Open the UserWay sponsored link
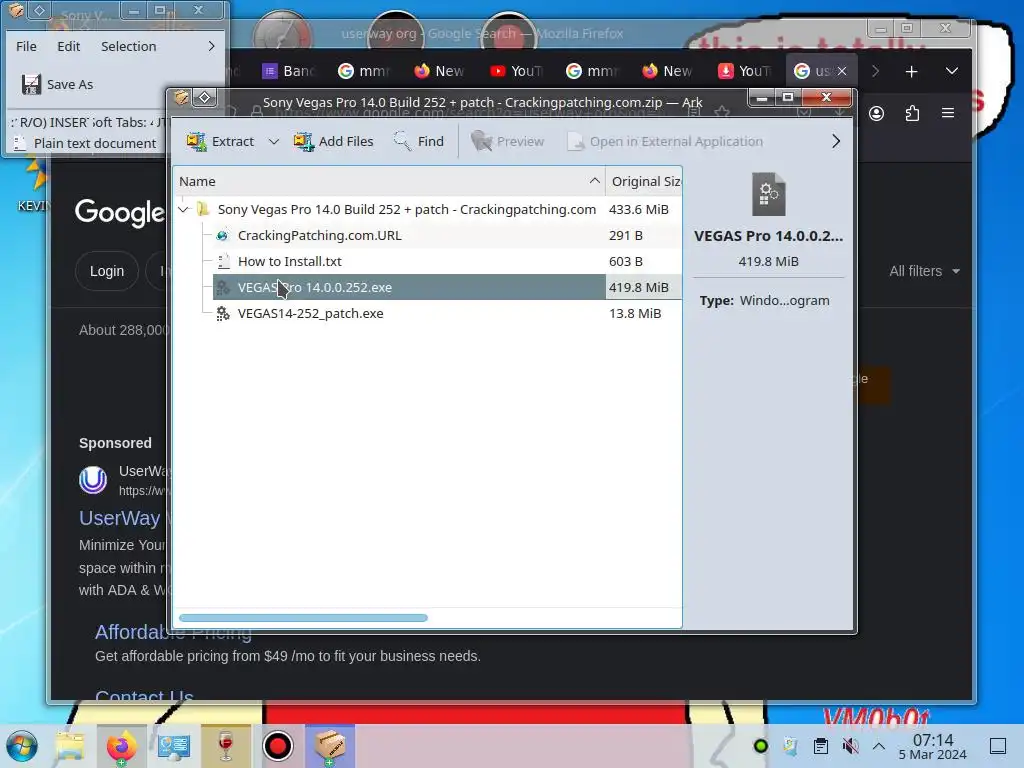The image size is (1024, 768). [x=120, y=517]
